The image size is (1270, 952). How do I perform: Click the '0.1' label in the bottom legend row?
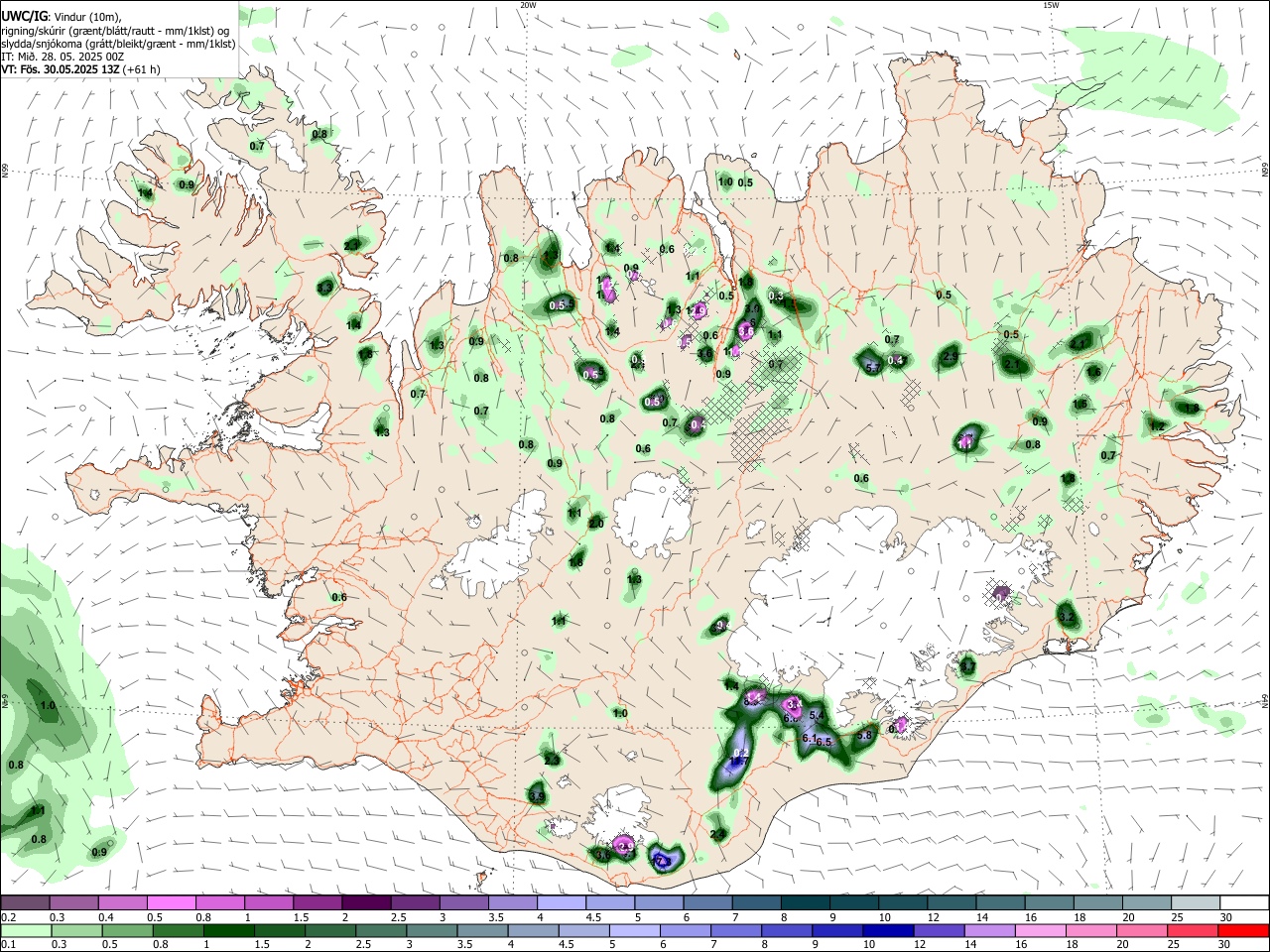tap(7, 945)
